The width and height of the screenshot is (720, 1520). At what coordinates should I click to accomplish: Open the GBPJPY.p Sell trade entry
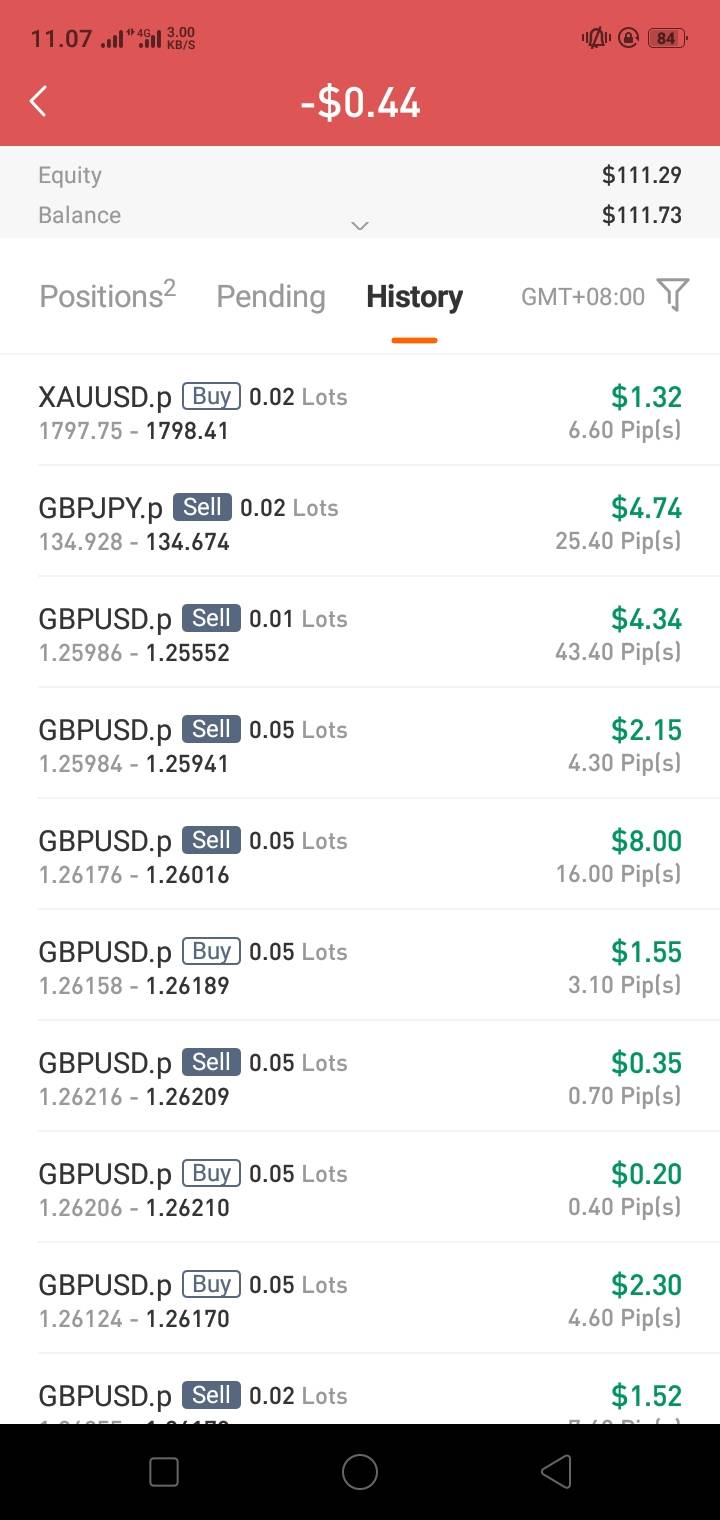(x=360, y=523)
